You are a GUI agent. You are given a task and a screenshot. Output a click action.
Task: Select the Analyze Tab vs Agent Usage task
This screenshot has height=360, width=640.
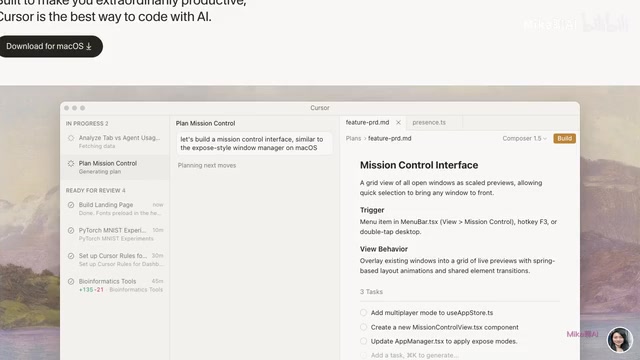point(115,141)
